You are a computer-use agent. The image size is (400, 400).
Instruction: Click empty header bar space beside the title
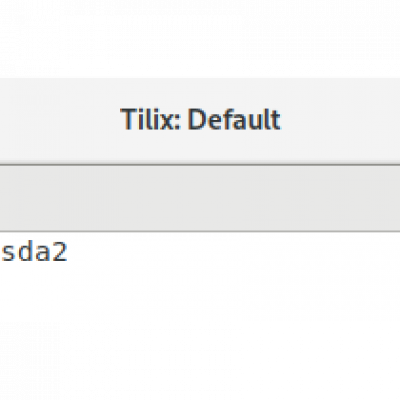pyautogui.click(x=340, y=120)
